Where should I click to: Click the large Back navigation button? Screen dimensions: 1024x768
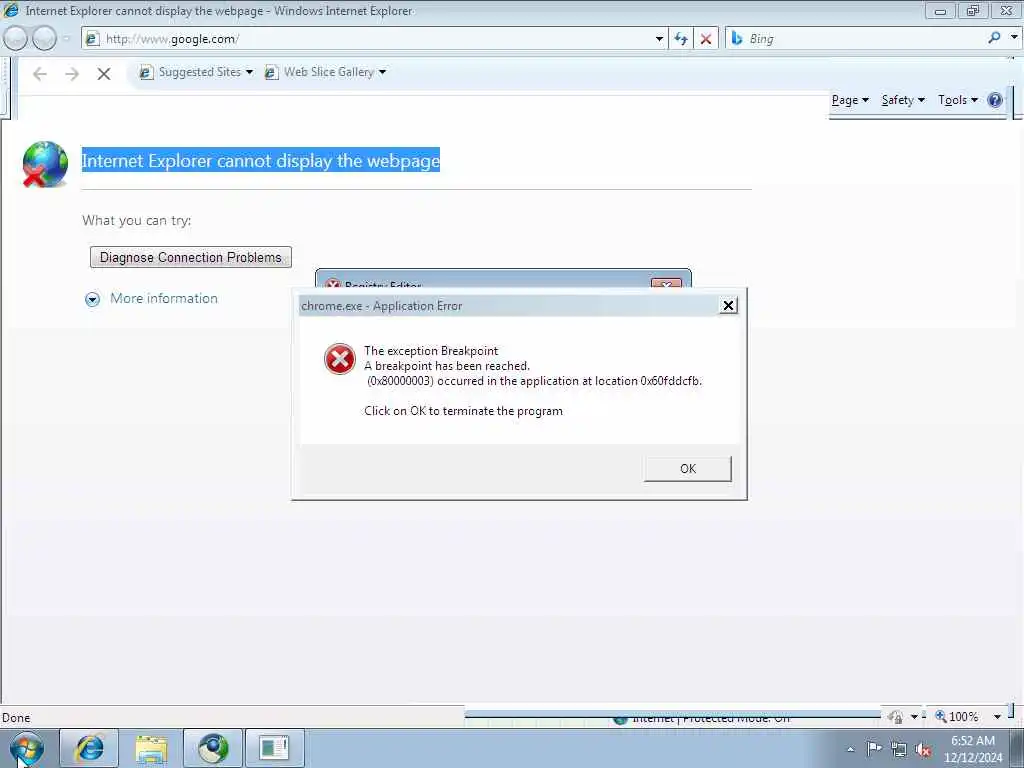pos(15,39)
